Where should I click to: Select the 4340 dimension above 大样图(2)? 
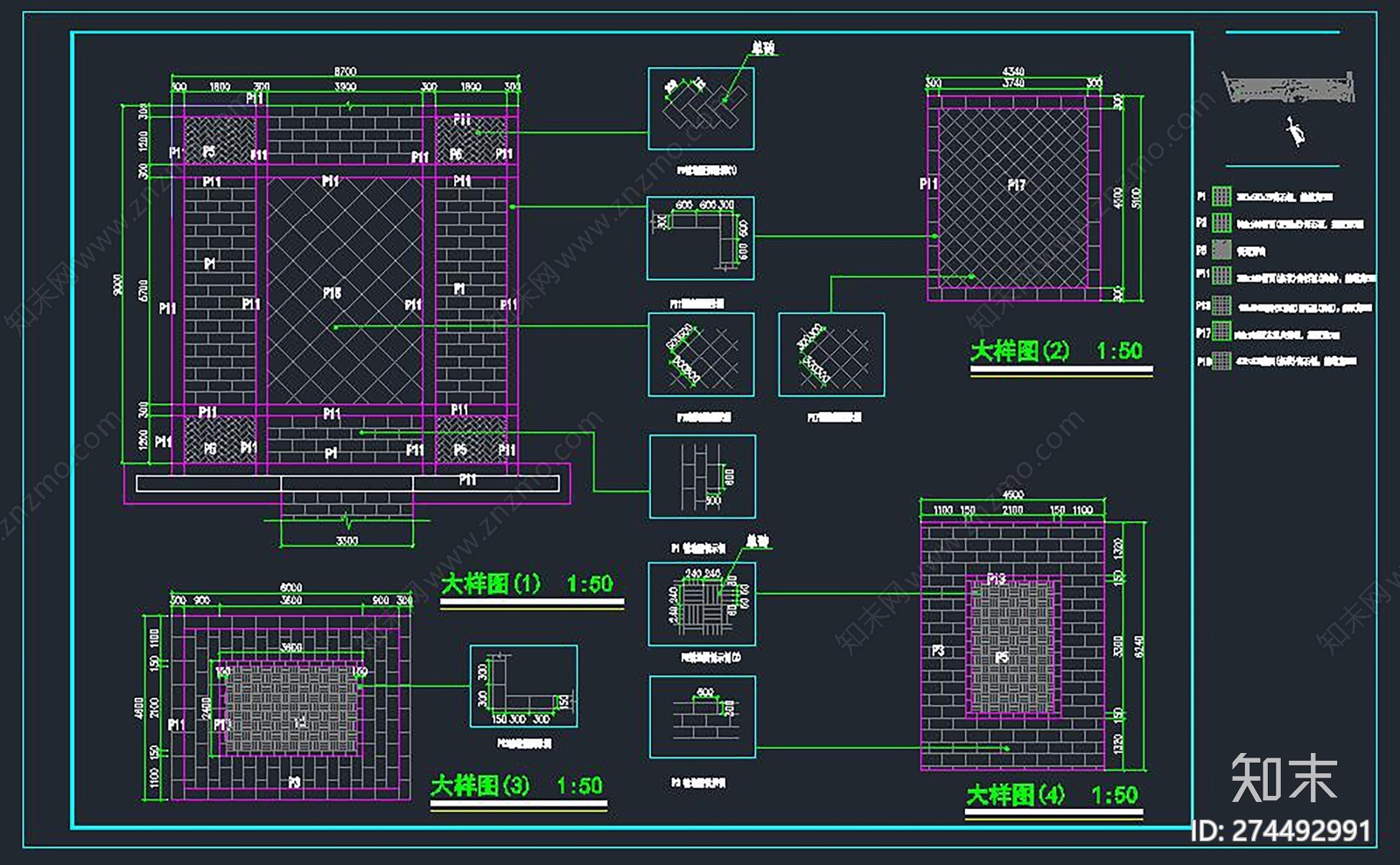pyautogui.click(x=1013, y=72)
